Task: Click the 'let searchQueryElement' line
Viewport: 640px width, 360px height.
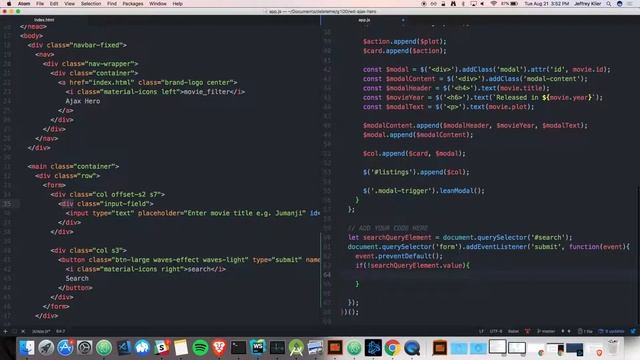Action: [x=460, y=237]
